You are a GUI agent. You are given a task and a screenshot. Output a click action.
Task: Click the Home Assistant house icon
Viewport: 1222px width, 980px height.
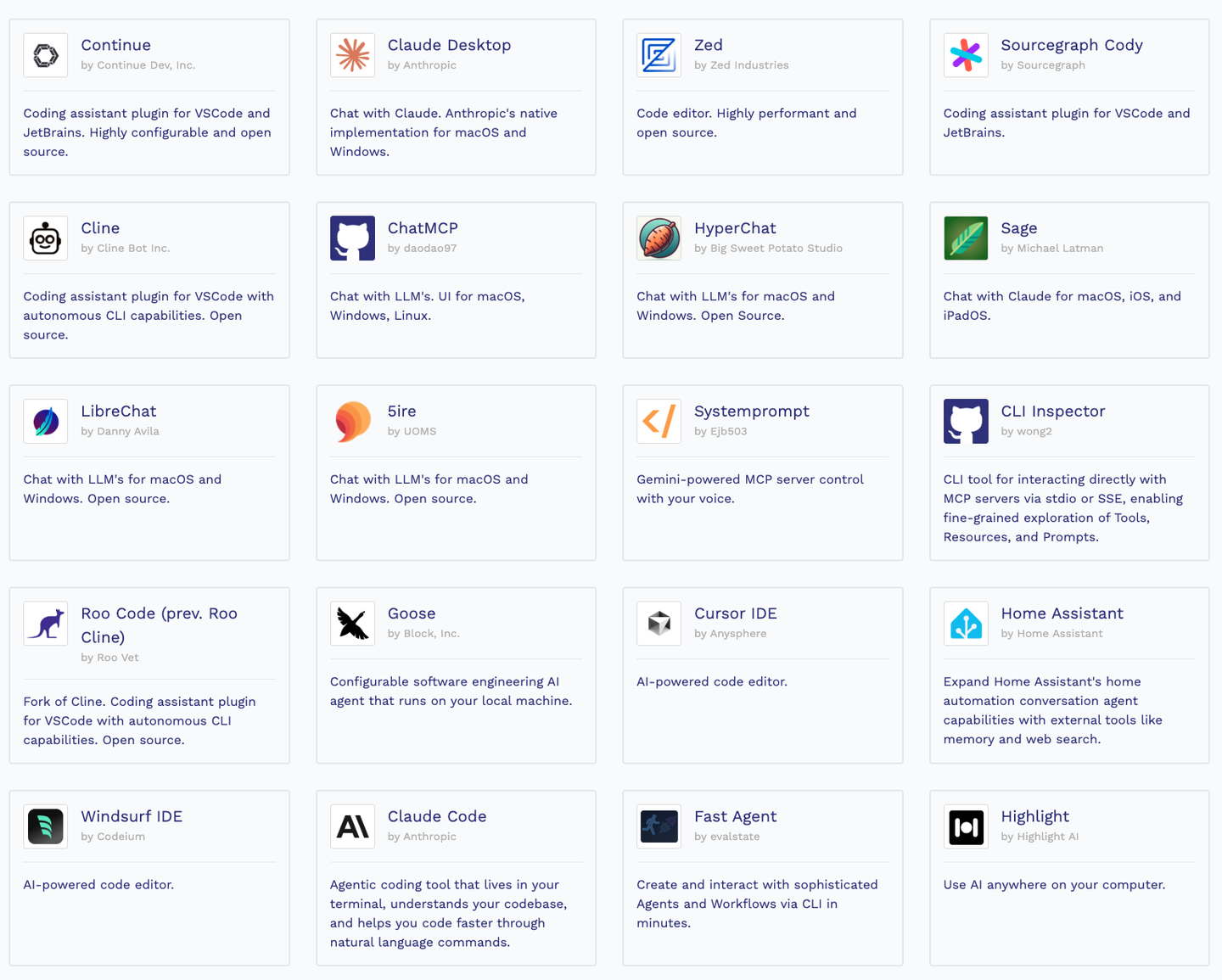point(966,624)
